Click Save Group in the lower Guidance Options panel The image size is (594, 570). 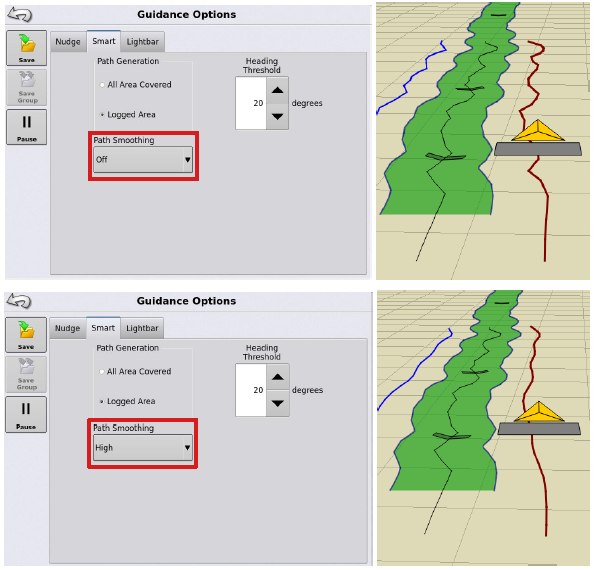coord(26,374)
